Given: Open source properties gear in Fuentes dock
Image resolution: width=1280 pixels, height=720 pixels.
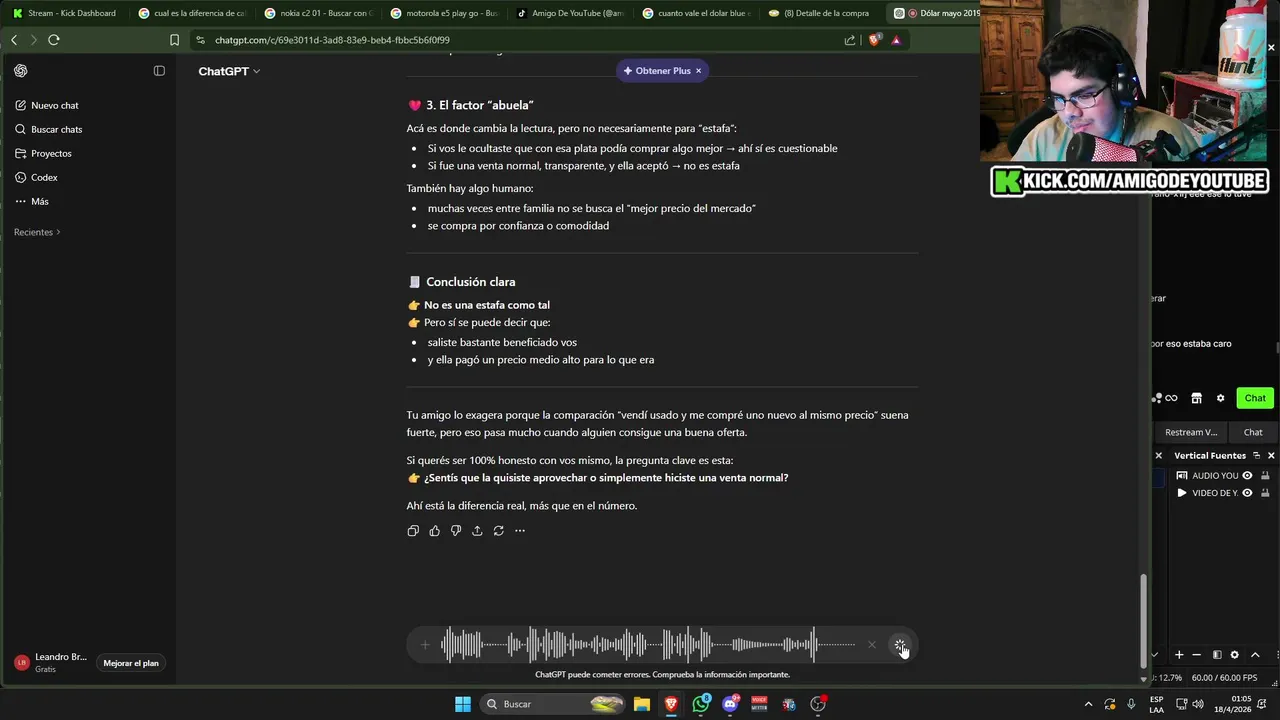Looking at the screenshot, I should 1234,655.
